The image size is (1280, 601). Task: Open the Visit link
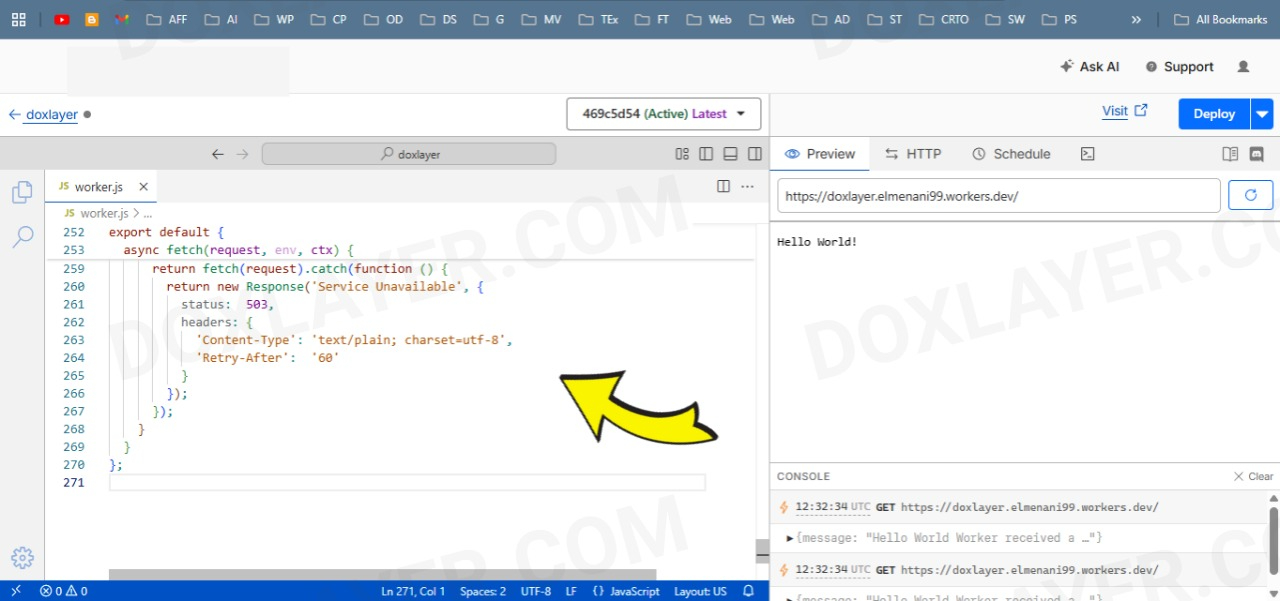1125,111
